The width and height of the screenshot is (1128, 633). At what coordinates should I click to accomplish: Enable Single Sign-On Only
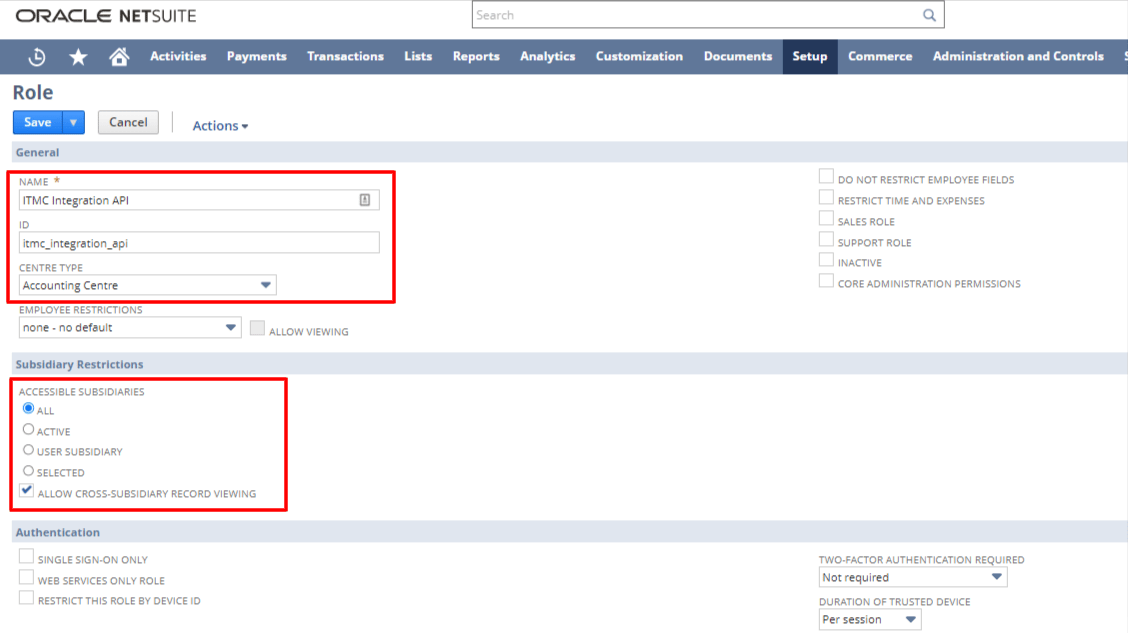(x=27, y=556)
